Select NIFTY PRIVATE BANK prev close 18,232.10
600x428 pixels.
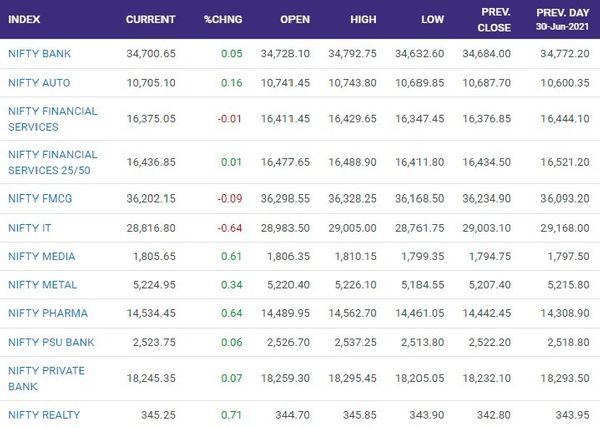[x=487, y=378]
